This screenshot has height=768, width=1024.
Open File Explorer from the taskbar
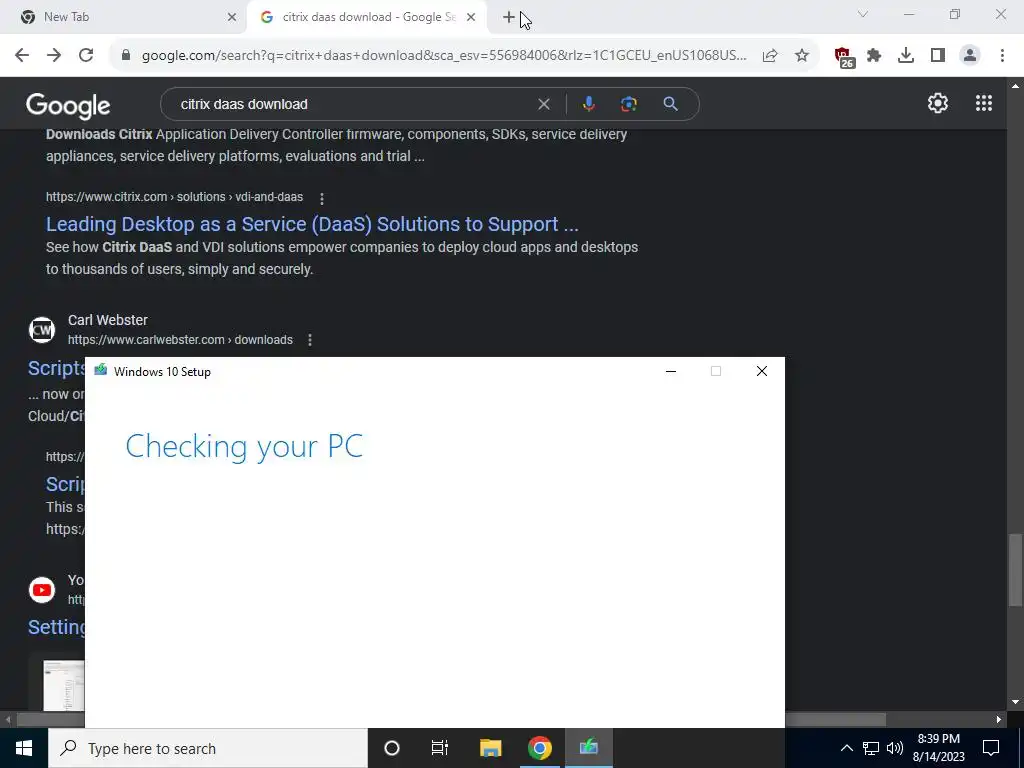coord(490,748)
